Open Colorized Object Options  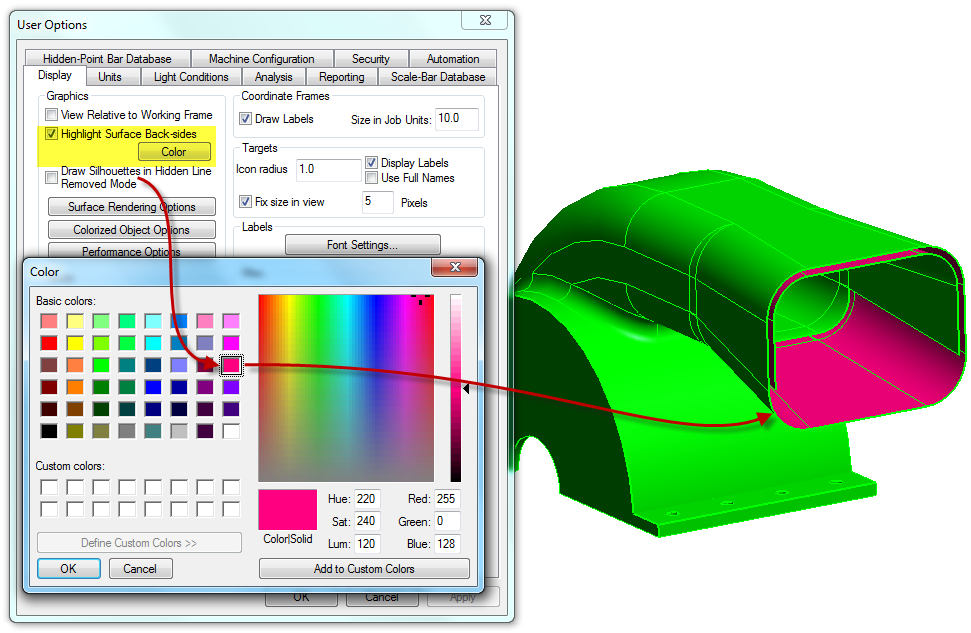tap(132, 229)
